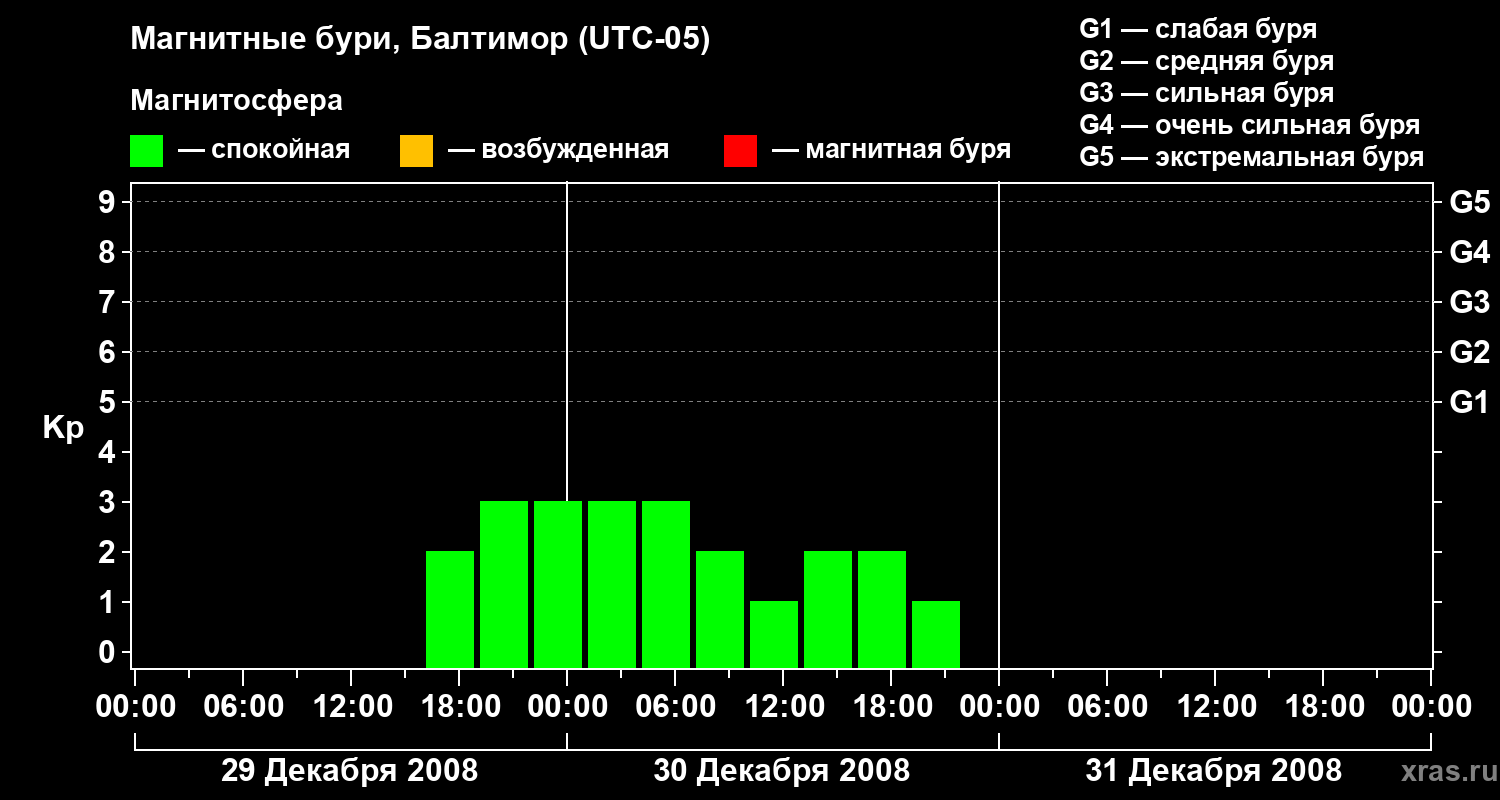
Task: Click the Kp 2 bar for 06:00–09:00, 30 December
Action: 720,609
